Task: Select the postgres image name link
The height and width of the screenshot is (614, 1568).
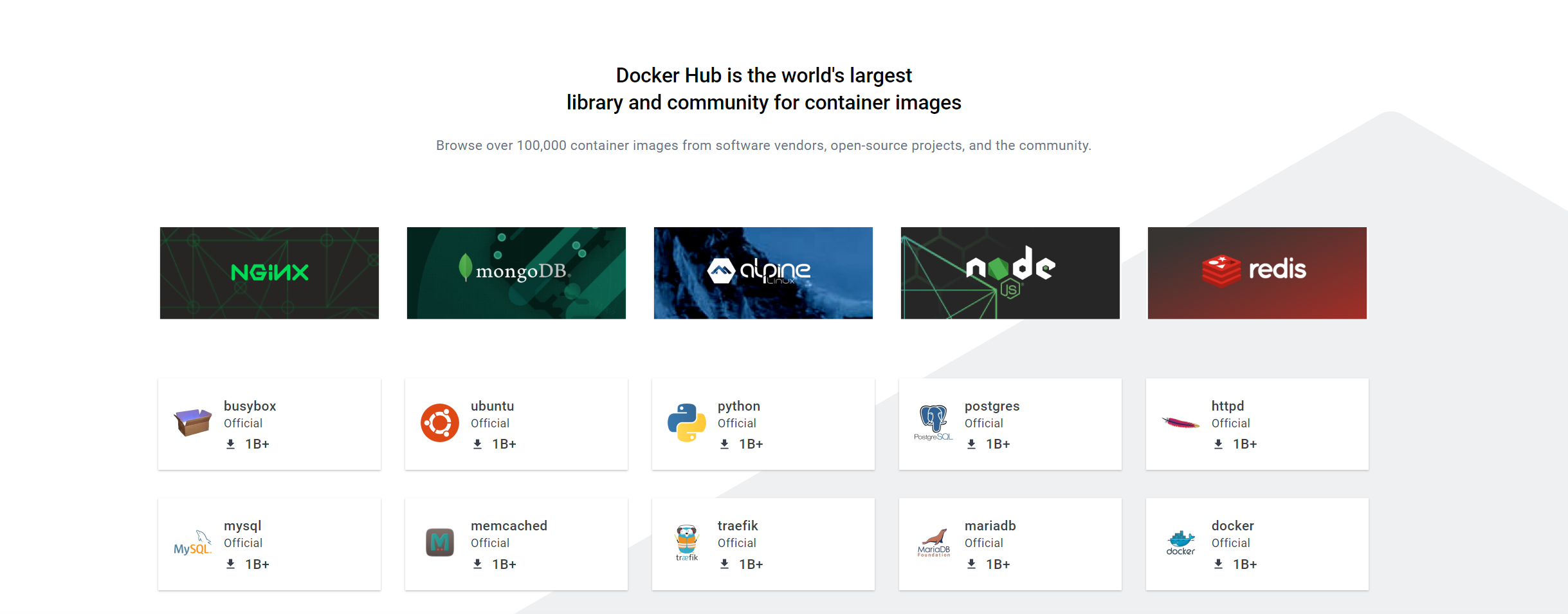Action: (x=992, y=406)
